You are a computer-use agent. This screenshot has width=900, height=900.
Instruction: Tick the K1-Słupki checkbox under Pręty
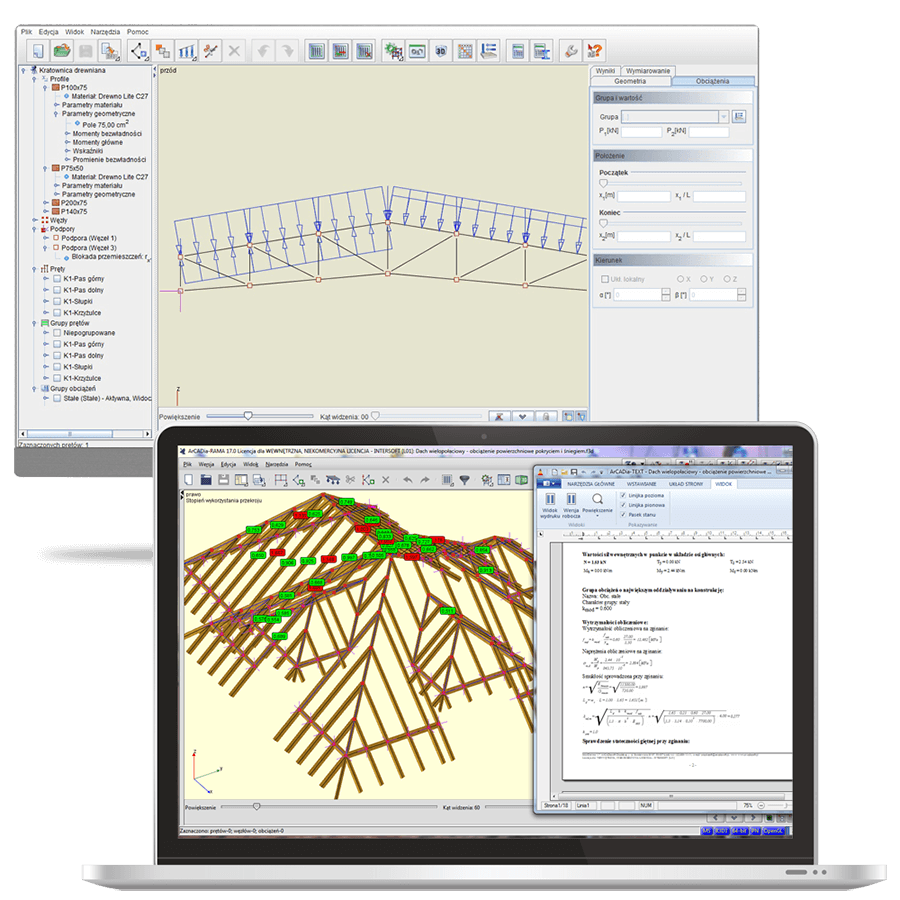[x=57, y=301]
